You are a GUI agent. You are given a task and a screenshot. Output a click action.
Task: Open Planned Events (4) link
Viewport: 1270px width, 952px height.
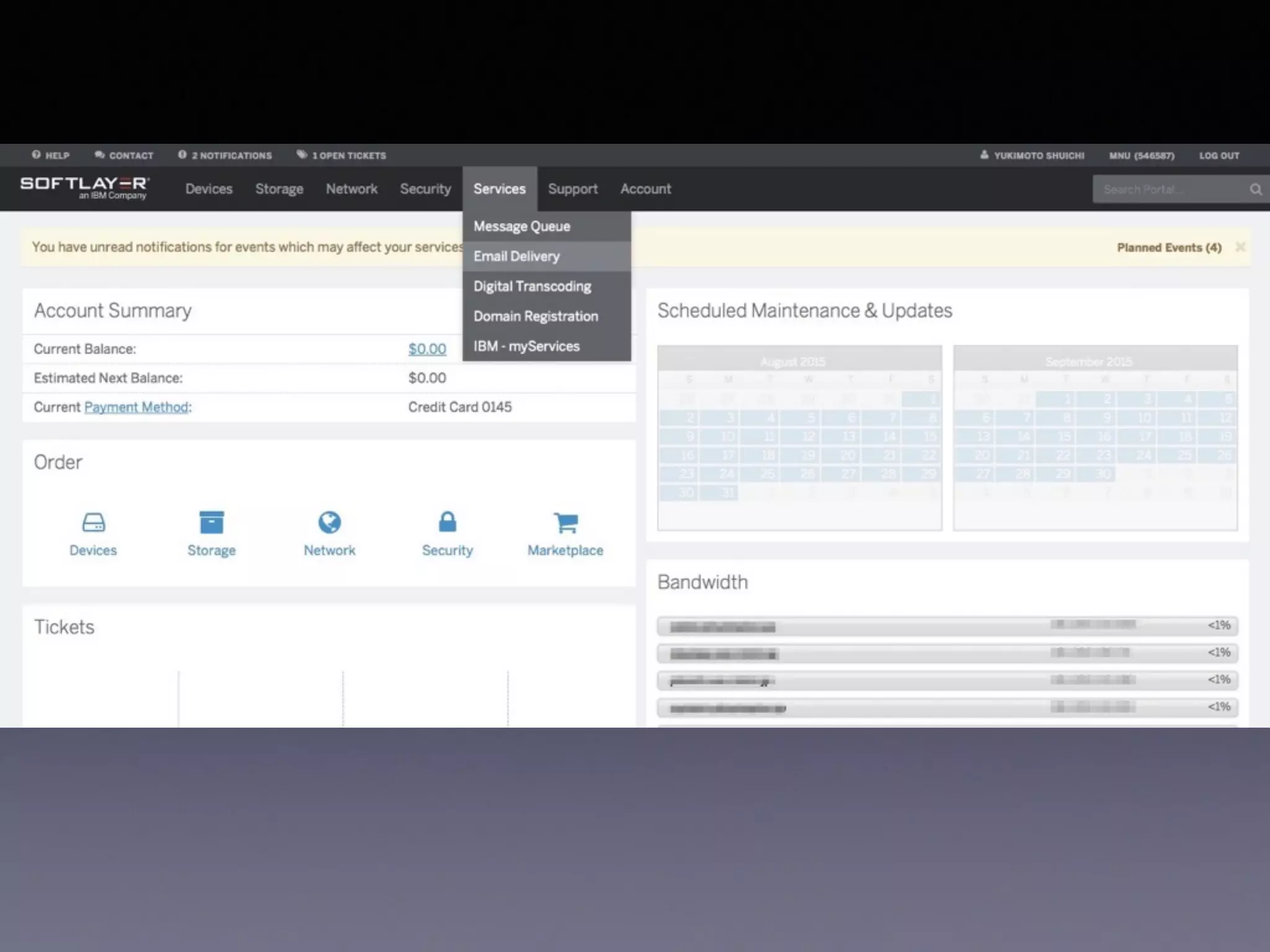pos(1170,247)
